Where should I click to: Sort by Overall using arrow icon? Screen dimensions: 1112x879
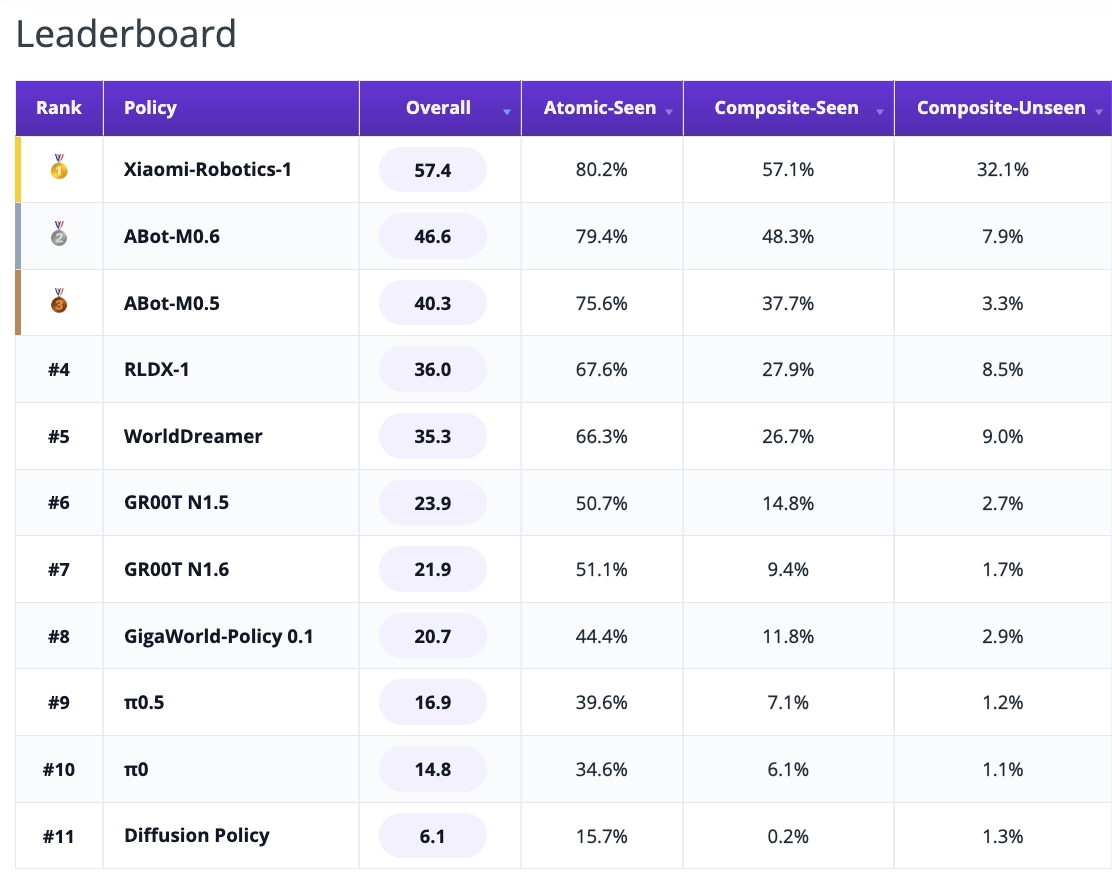pos(506,112)
